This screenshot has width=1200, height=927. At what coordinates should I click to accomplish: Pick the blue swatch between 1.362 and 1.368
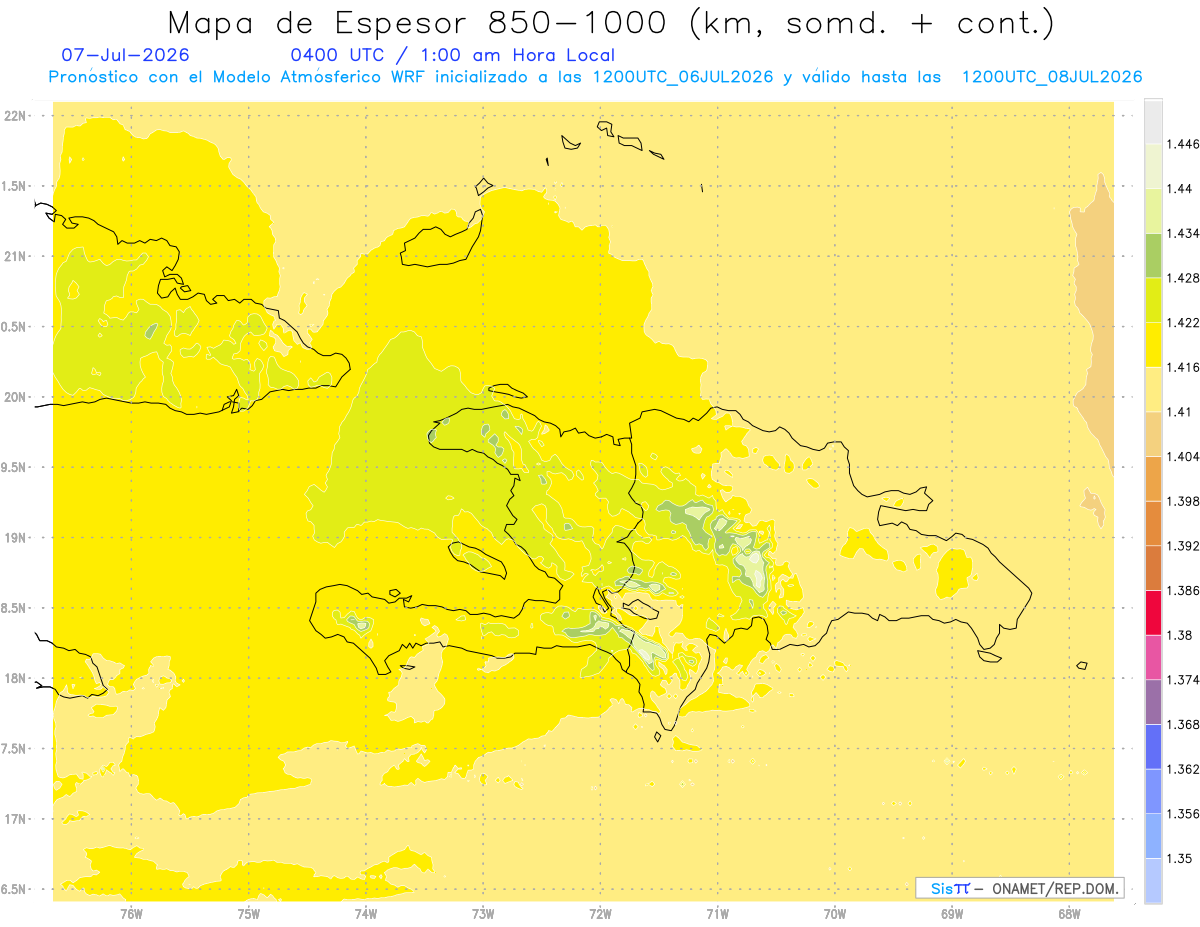click(1153, 747)
